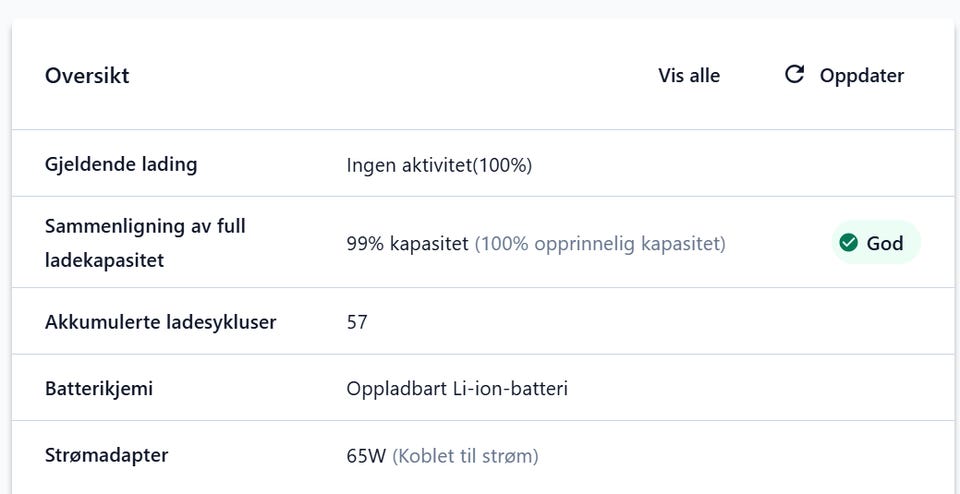Select the cycle count value 57
This screenshot has width=960, height=494.
(x=357, y=322)
